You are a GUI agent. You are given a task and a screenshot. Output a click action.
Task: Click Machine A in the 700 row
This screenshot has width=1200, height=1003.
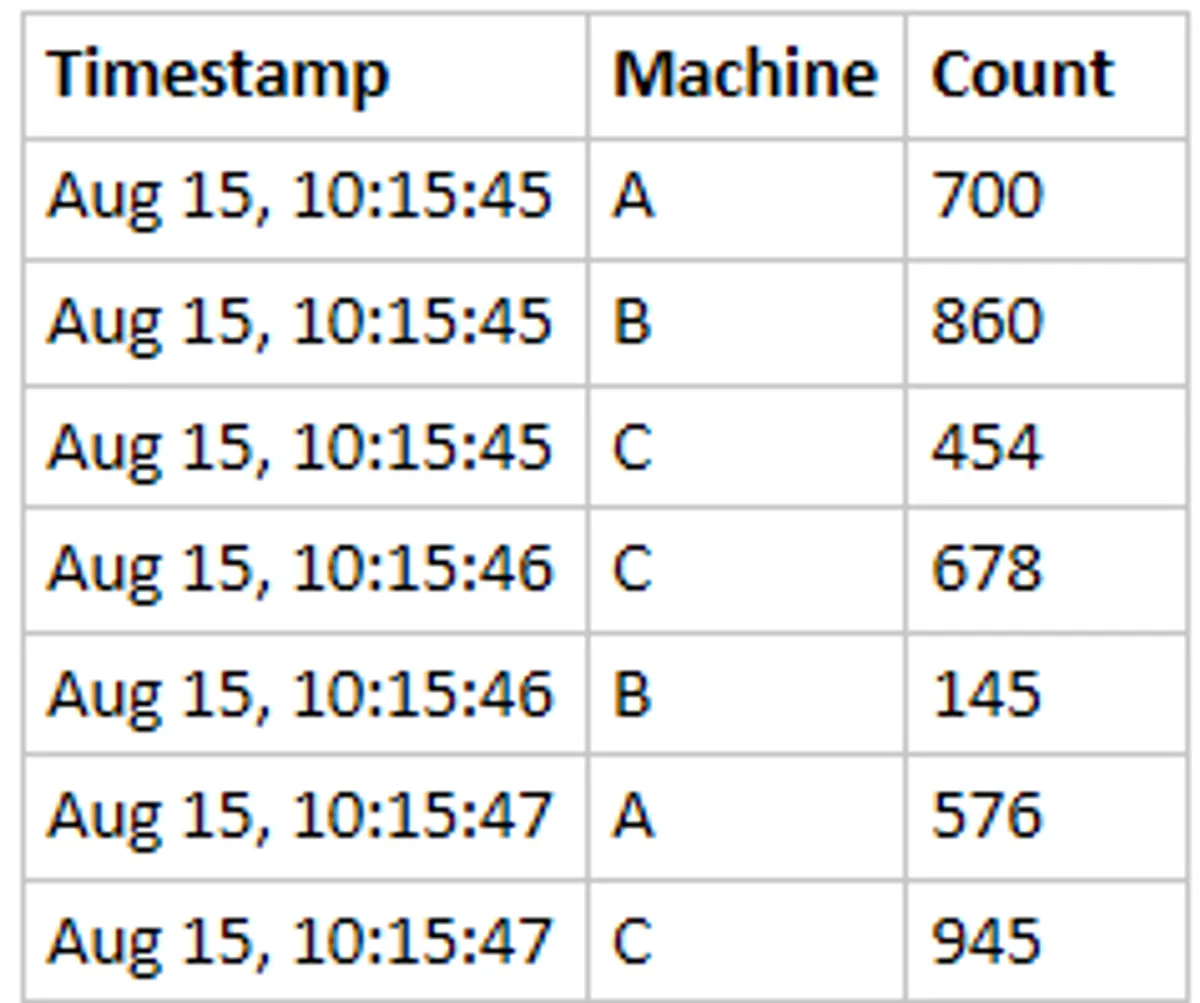pyautogui.click(x=633, y=196)
